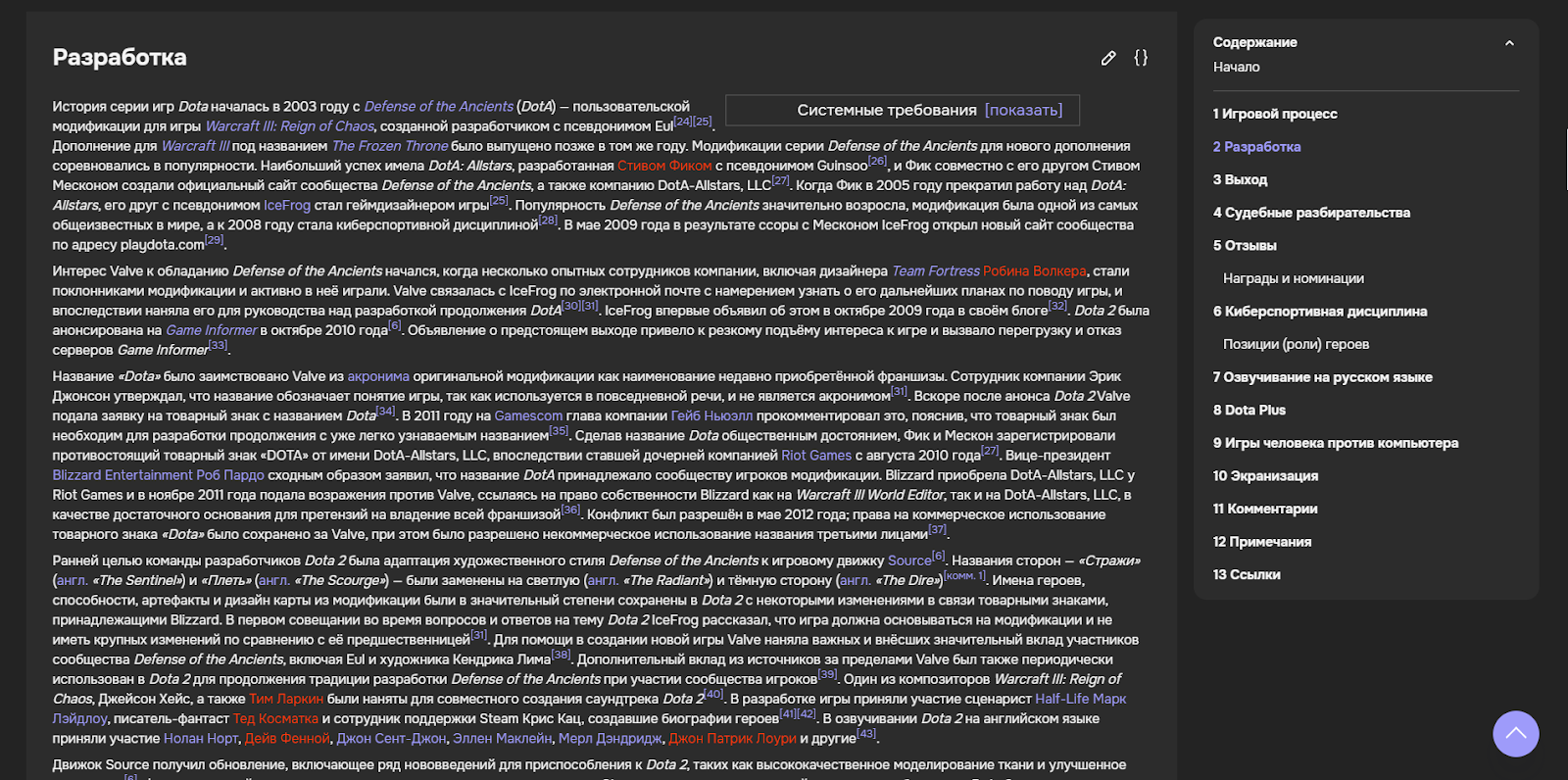The height and width of the screenshot is (780, 1568).
Task: Navigate to 4 Судебные разбирательства
Action: pos(1312,213)
